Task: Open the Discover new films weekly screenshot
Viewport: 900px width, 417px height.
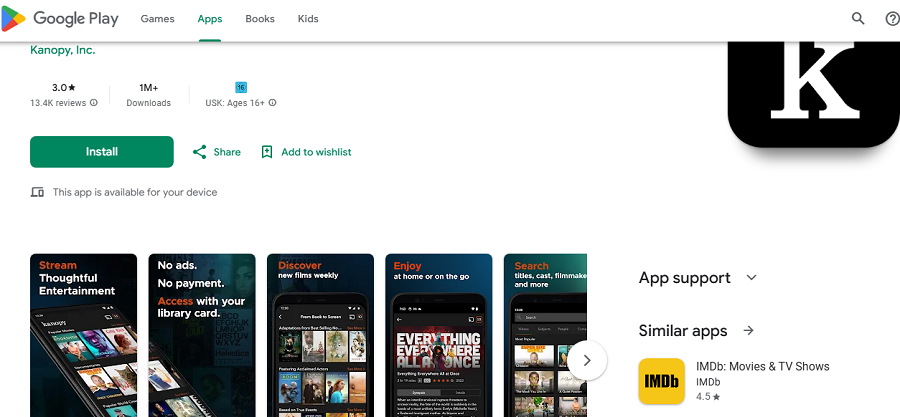Action: pyautogui.click(x=320, y=336)
